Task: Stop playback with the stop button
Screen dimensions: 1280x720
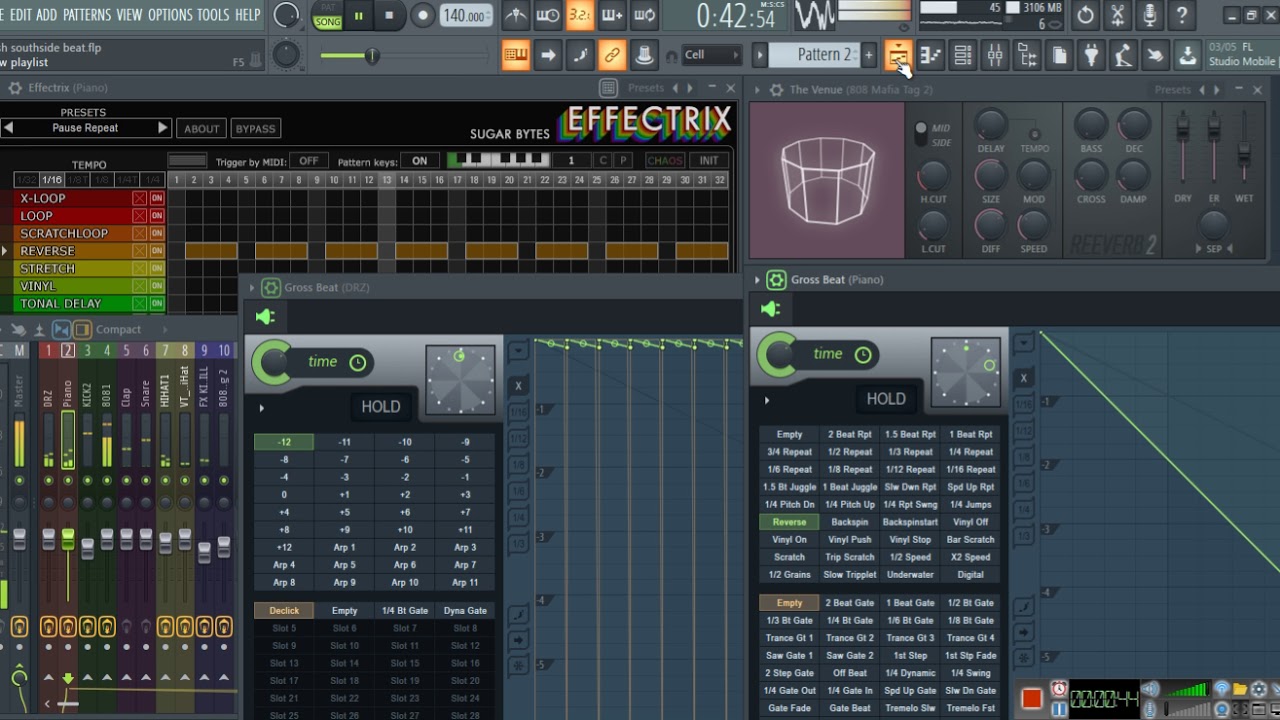Action: (x=390, y=15)
